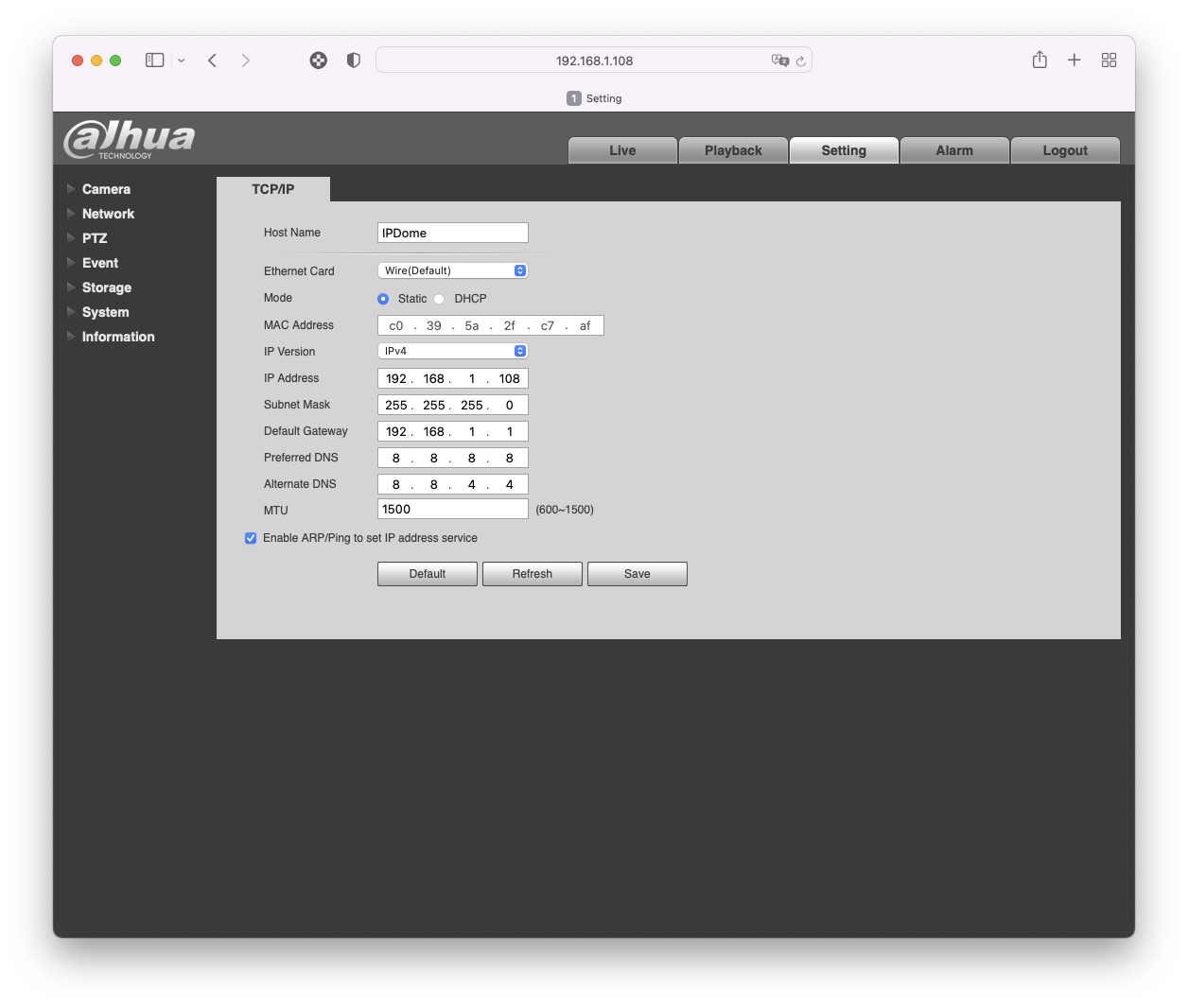The width and height of the screenshot is (1188, 1008).
Task: Click the Refresh button
Action: [x=533, y=574]
